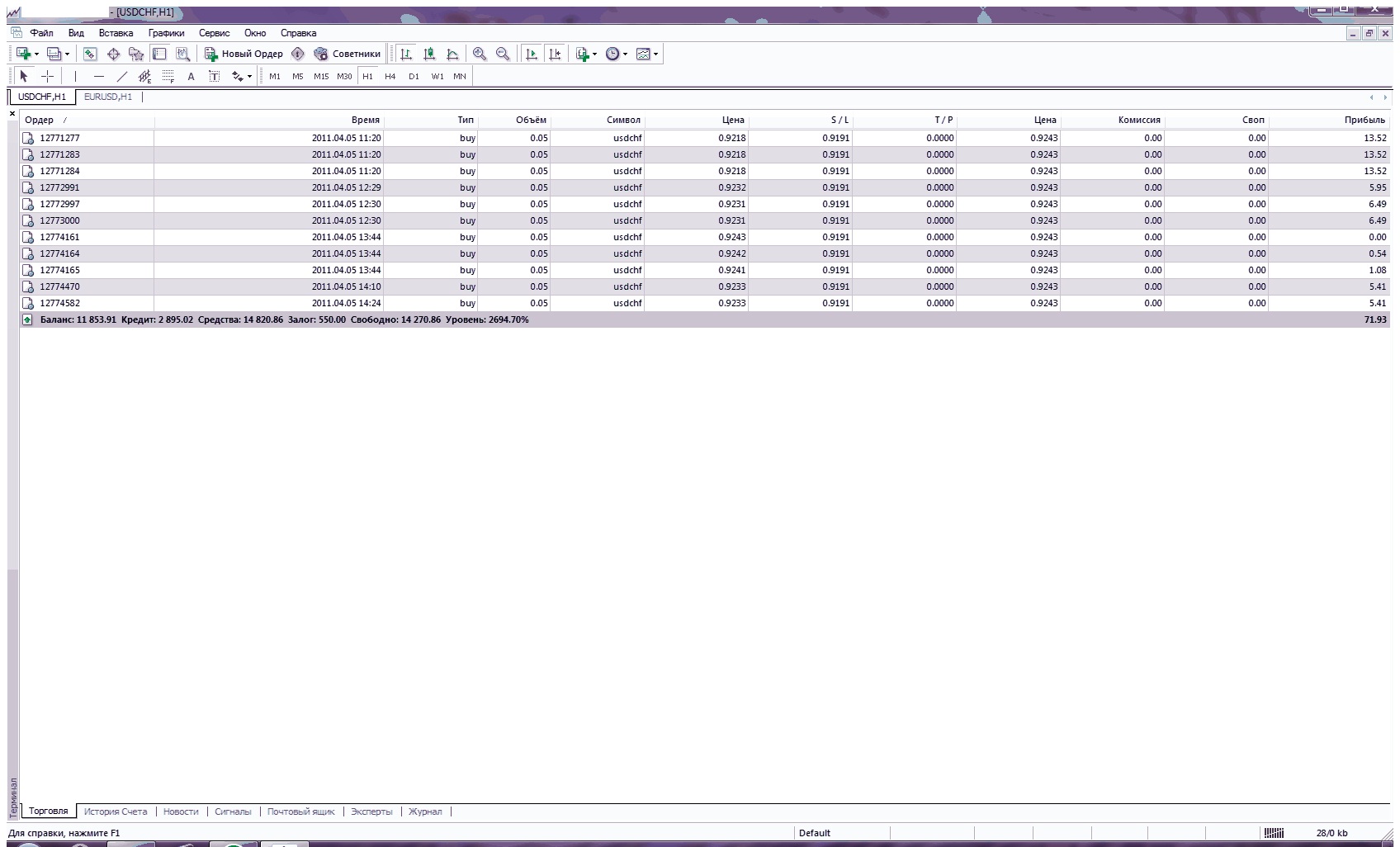Click the app icon beside Файл
The width and height of the screenshot is (1400, 847).
click(16, 32)
